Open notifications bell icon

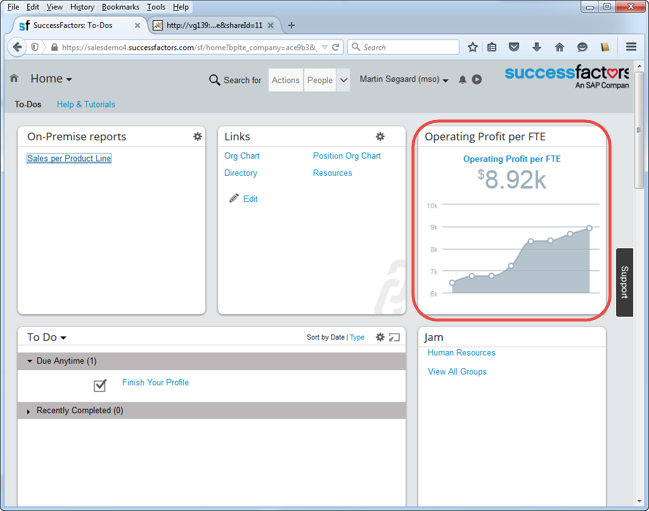[x=462, y=79]
